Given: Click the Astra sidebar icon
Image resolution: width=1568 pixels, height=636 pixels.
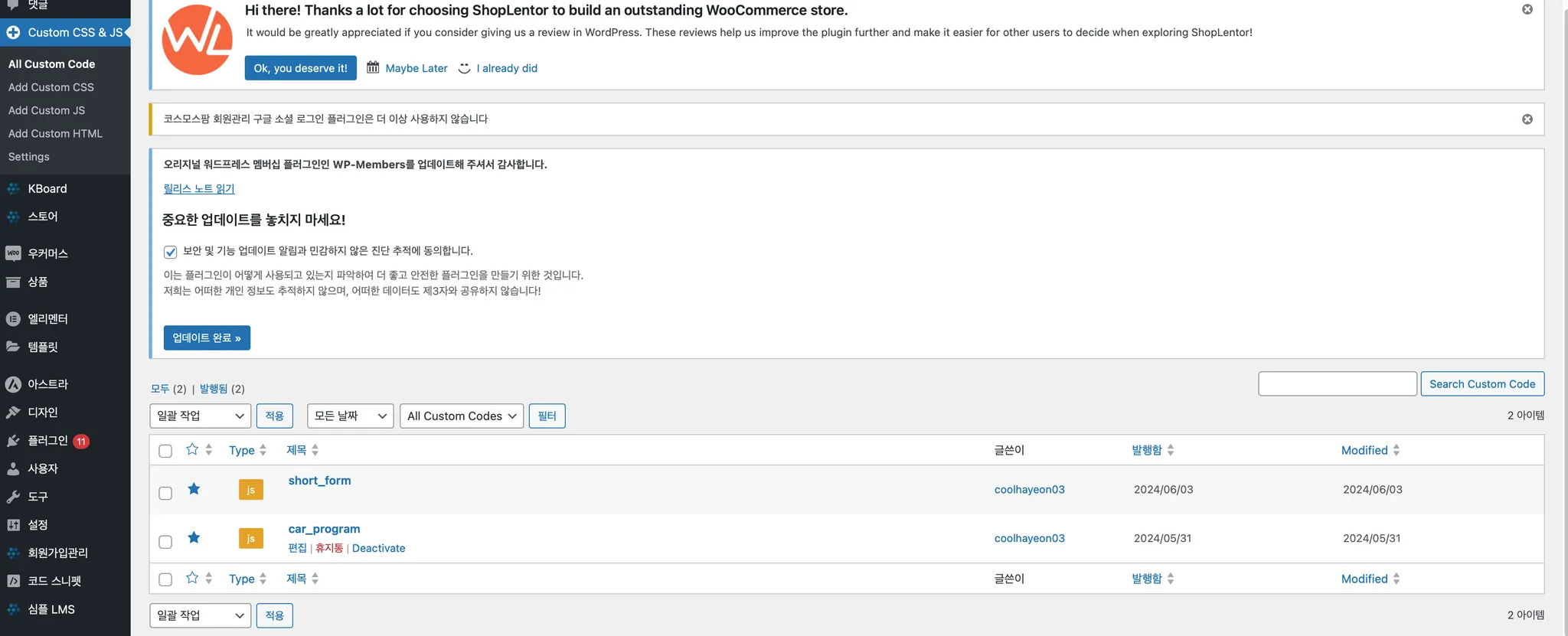Looking at the screenshot, I should [x=13, y=384].
